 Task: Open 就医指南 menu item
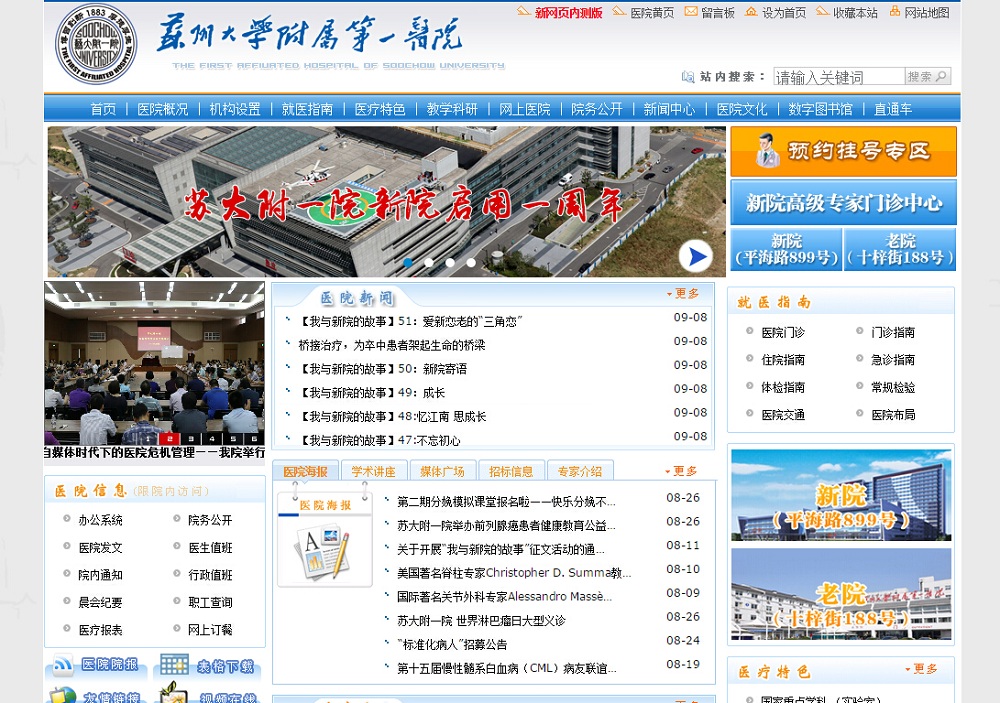click(x=307, y=109)
